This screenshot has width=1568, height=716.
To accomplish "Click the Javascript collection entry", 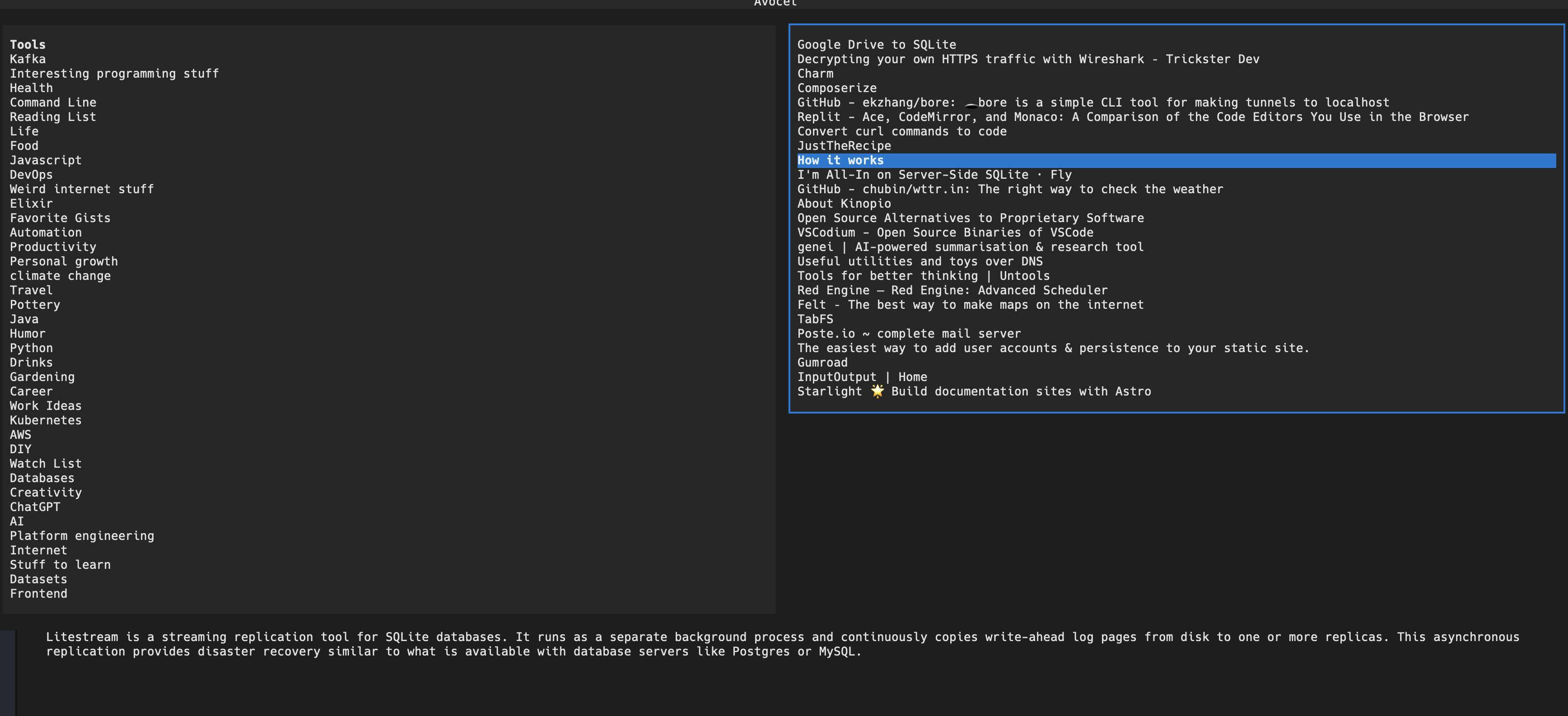I will (x=46, y=160).
